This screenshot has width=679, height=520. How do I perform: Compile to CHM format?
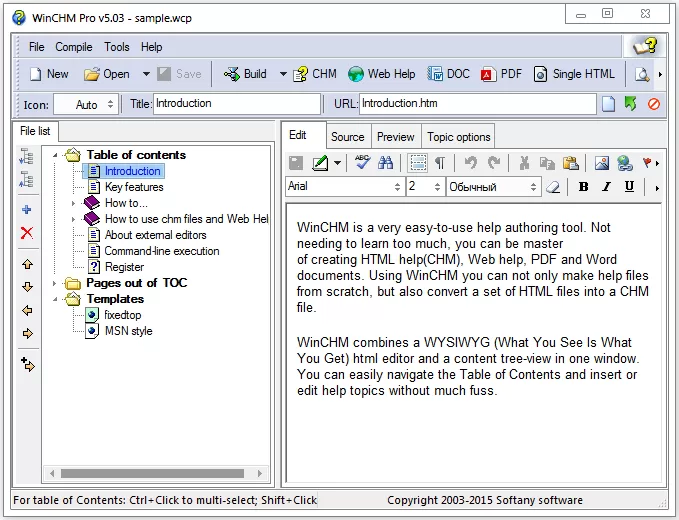coord(315,74)
